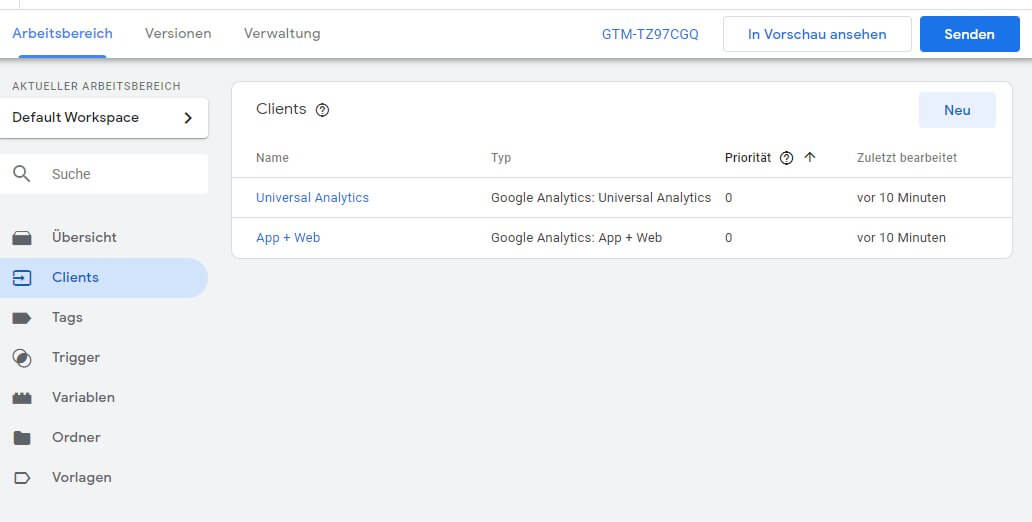Click type cell 'Google Analytics: Universal Analytics'
This screenshot has height=522, width=1032.
[x=601, y=197]
